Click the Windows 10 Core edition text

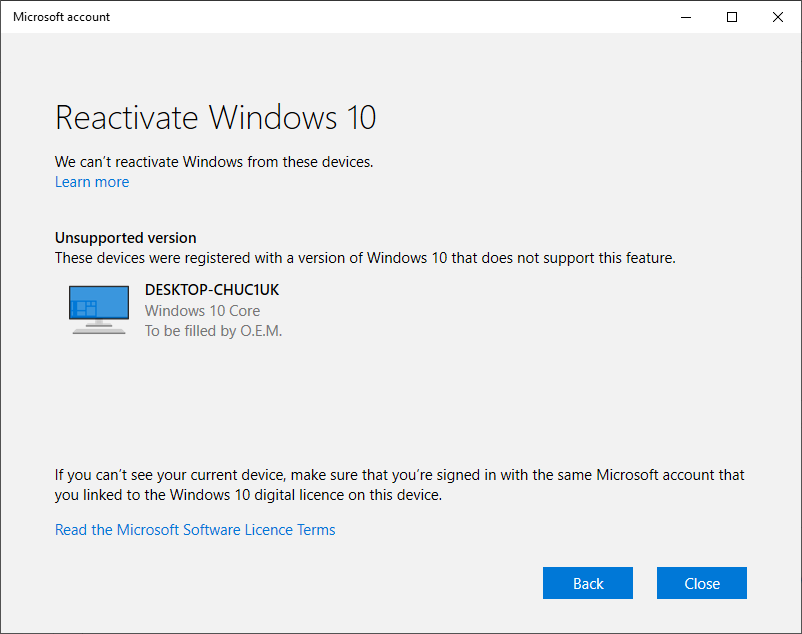pos(202,311)
